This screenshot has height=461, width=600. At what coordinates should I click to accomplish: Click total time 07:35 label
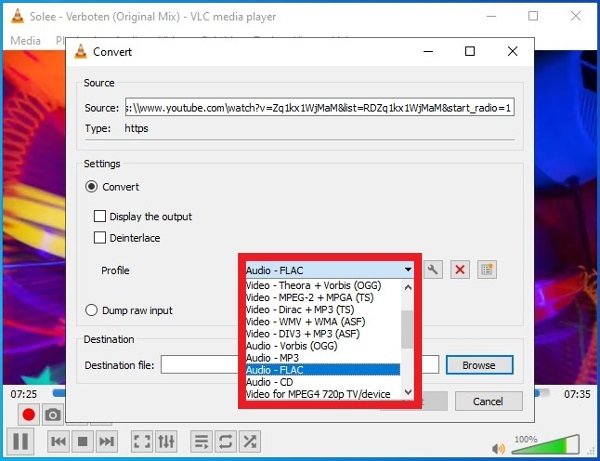[x=577, y=394]
